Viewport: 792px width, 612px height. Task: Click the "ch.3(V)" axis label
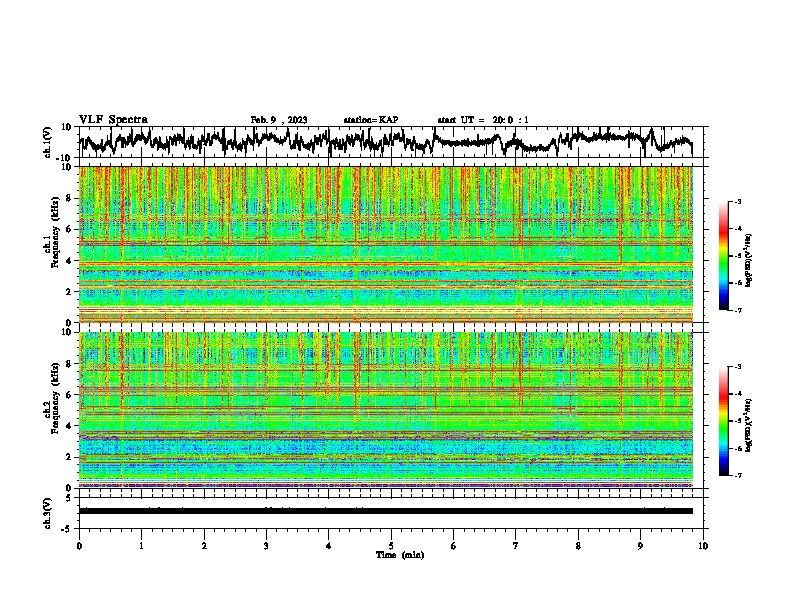(x=48, y=513)
